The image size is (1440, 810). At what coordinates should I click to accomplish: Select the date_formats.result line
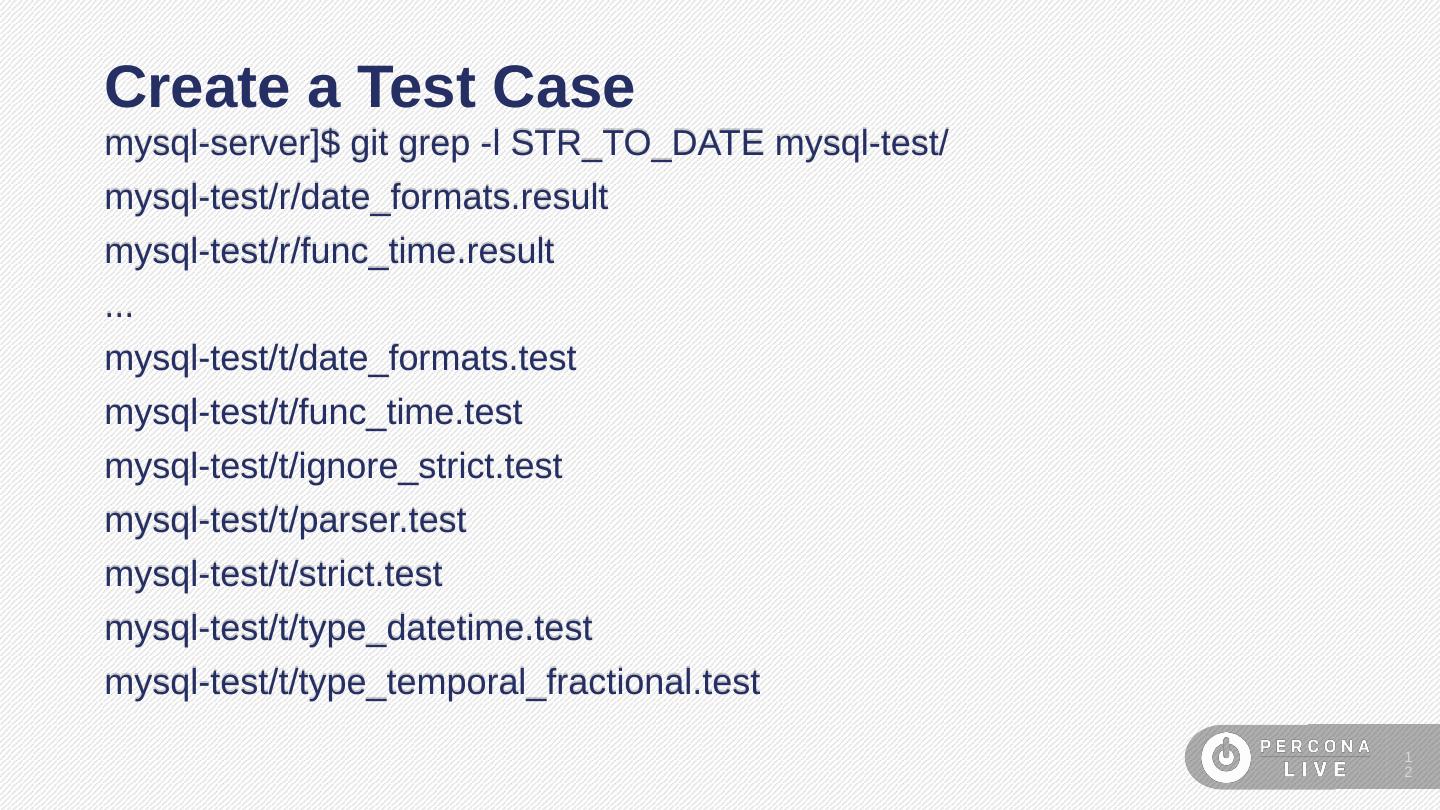(x=356, y=198)
